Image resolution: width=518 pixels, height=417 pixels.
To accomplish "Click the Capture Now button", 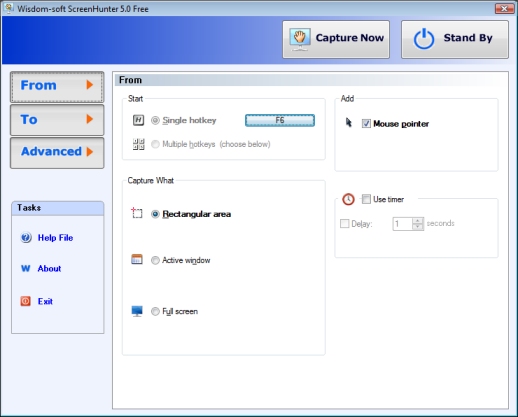I will pyautogui.click(x=336, y=39).
